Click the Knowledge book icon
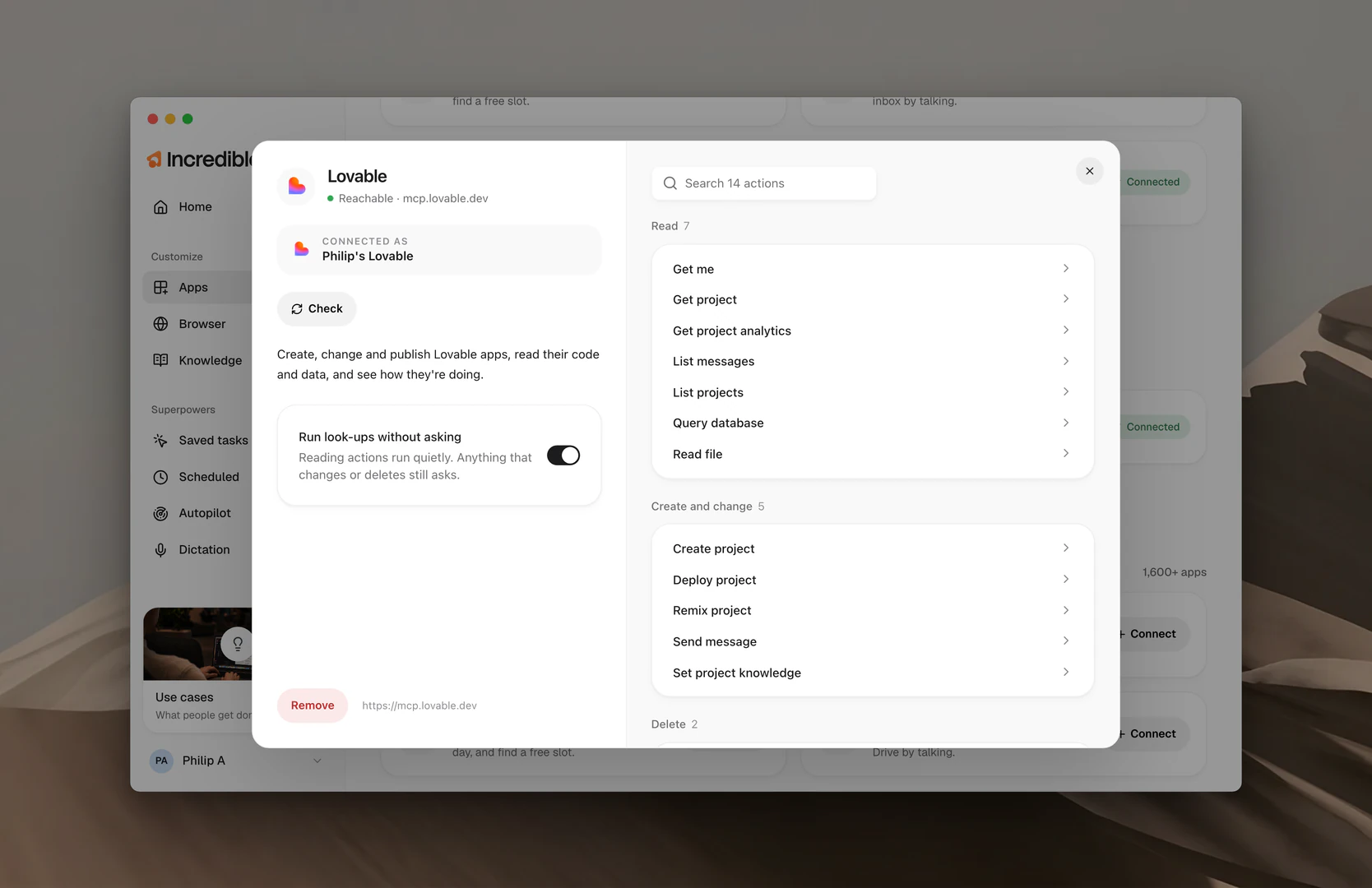 tap(160, 360)
